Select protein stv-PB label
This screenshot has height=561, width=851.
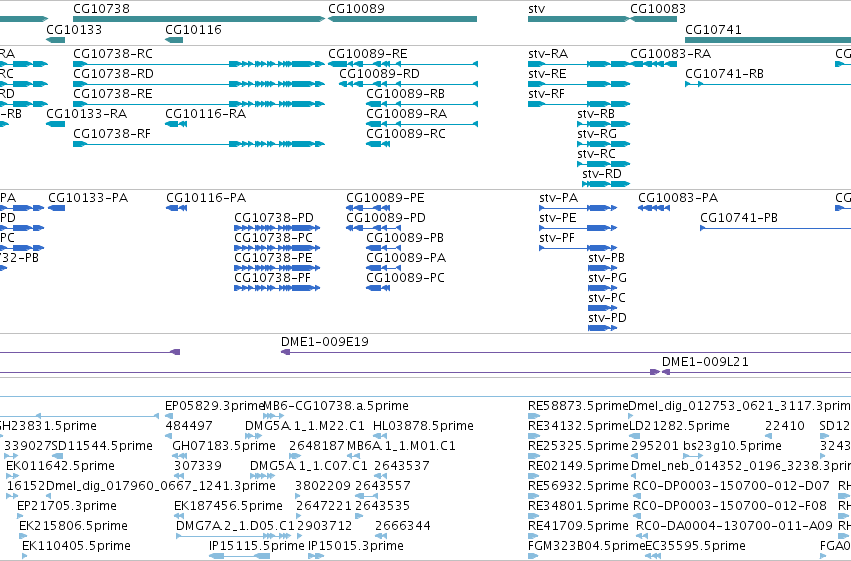(x=606, y=257)
